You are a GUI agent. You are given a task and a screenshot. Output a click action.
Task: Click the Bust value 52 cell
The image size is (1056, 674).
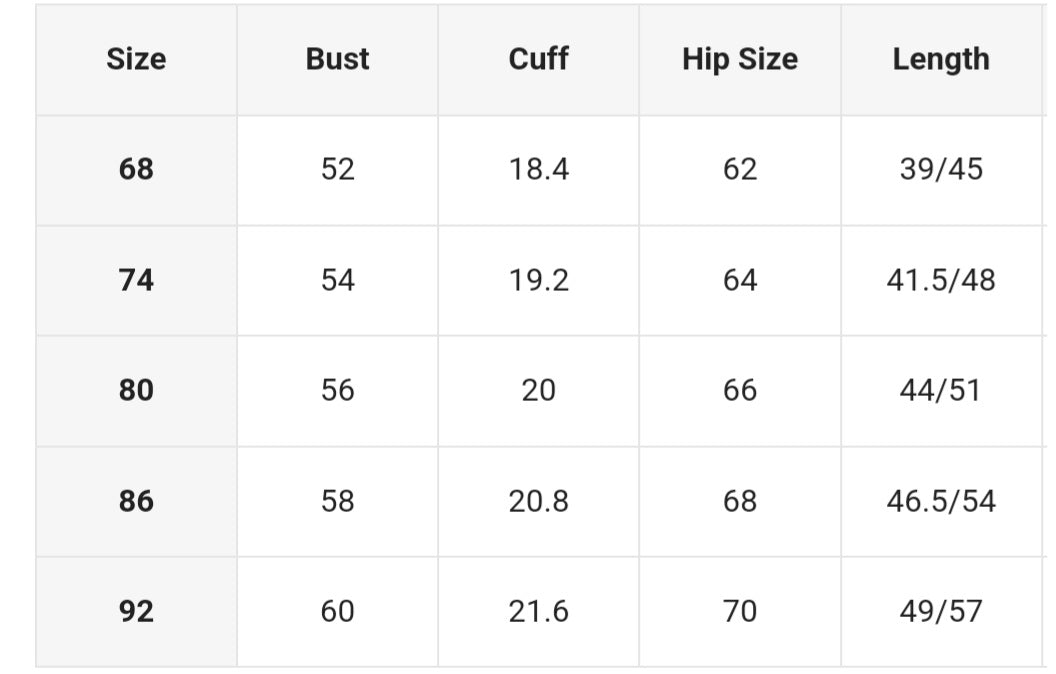[337, 169]
